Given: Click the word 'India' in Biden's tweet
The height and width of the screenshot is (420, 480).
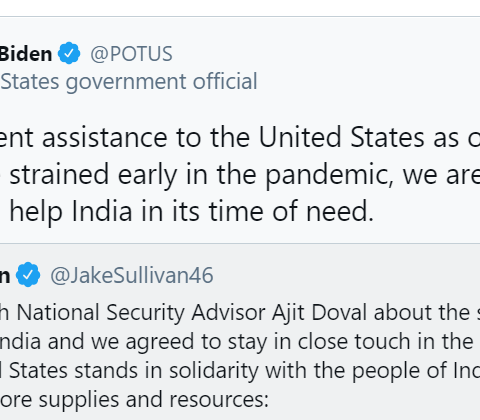Looking at the screenshot, I should 102,211.
